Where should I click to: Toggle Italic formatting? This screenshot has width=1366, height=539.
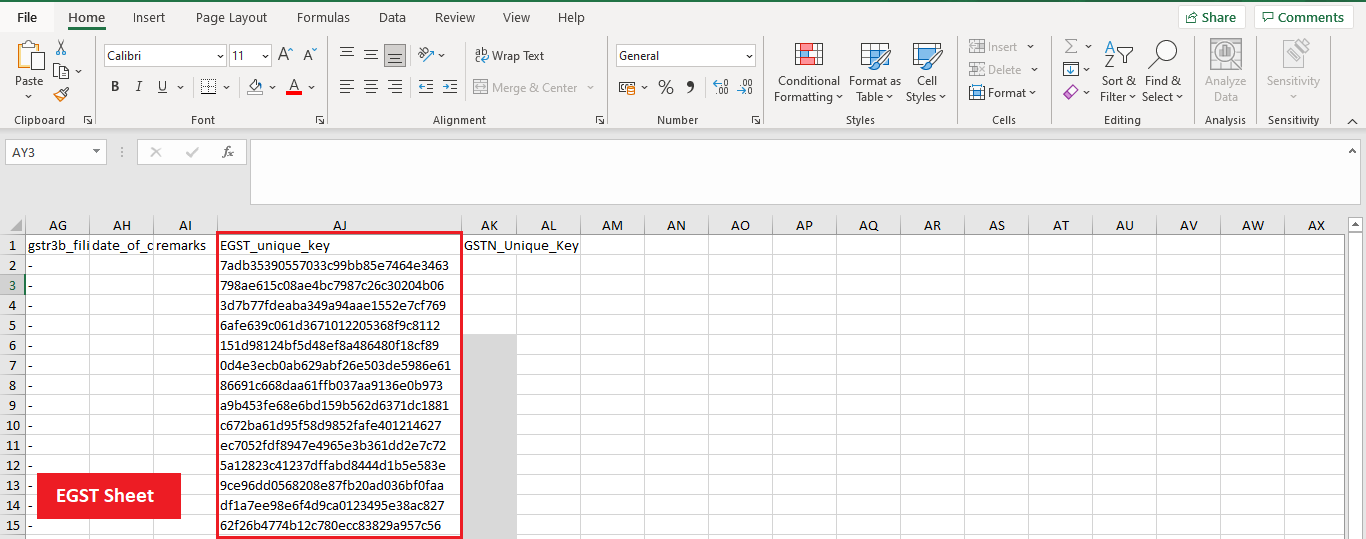pos(139,87)
